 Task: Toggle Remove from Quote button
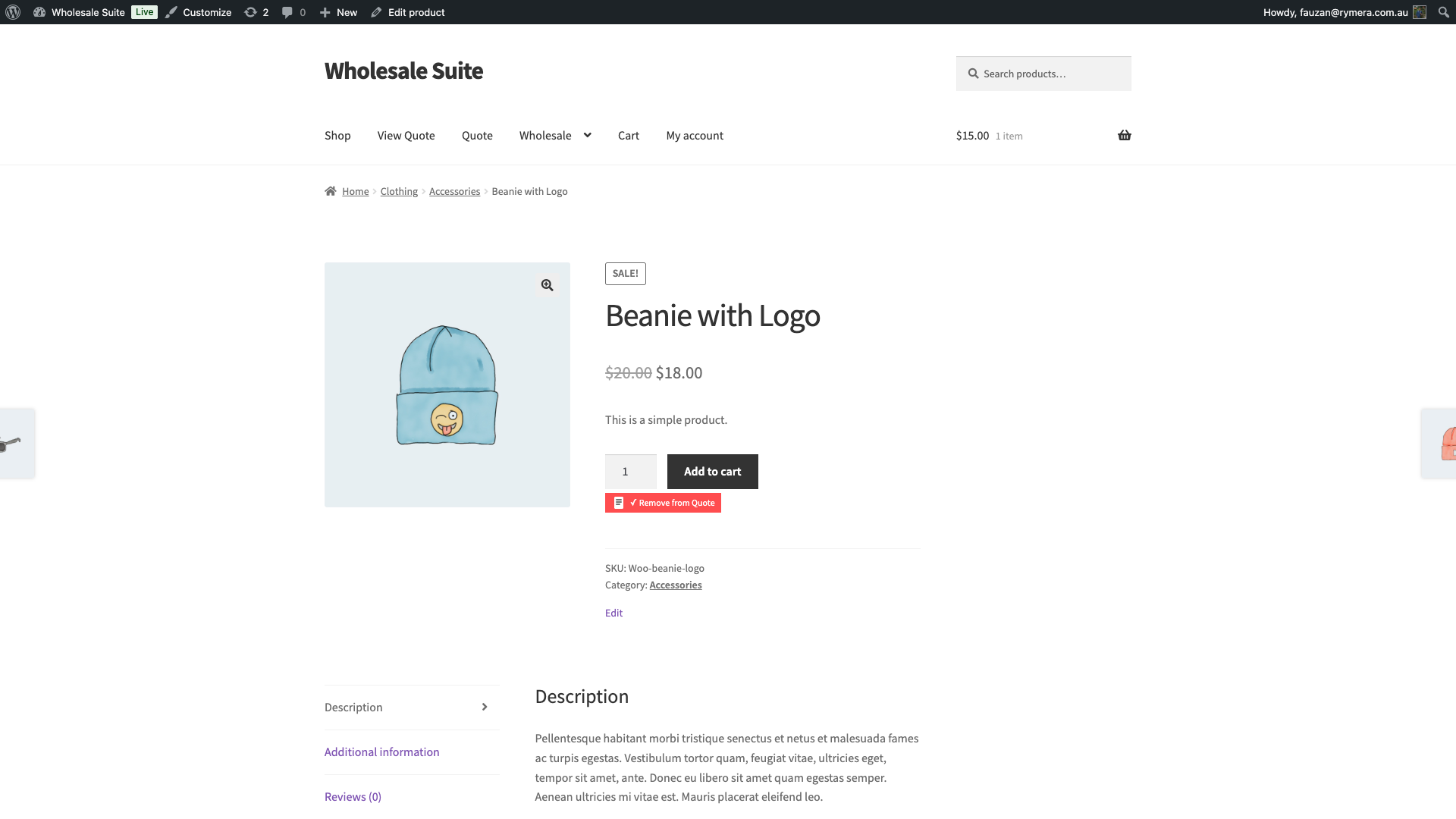point(663,503)
